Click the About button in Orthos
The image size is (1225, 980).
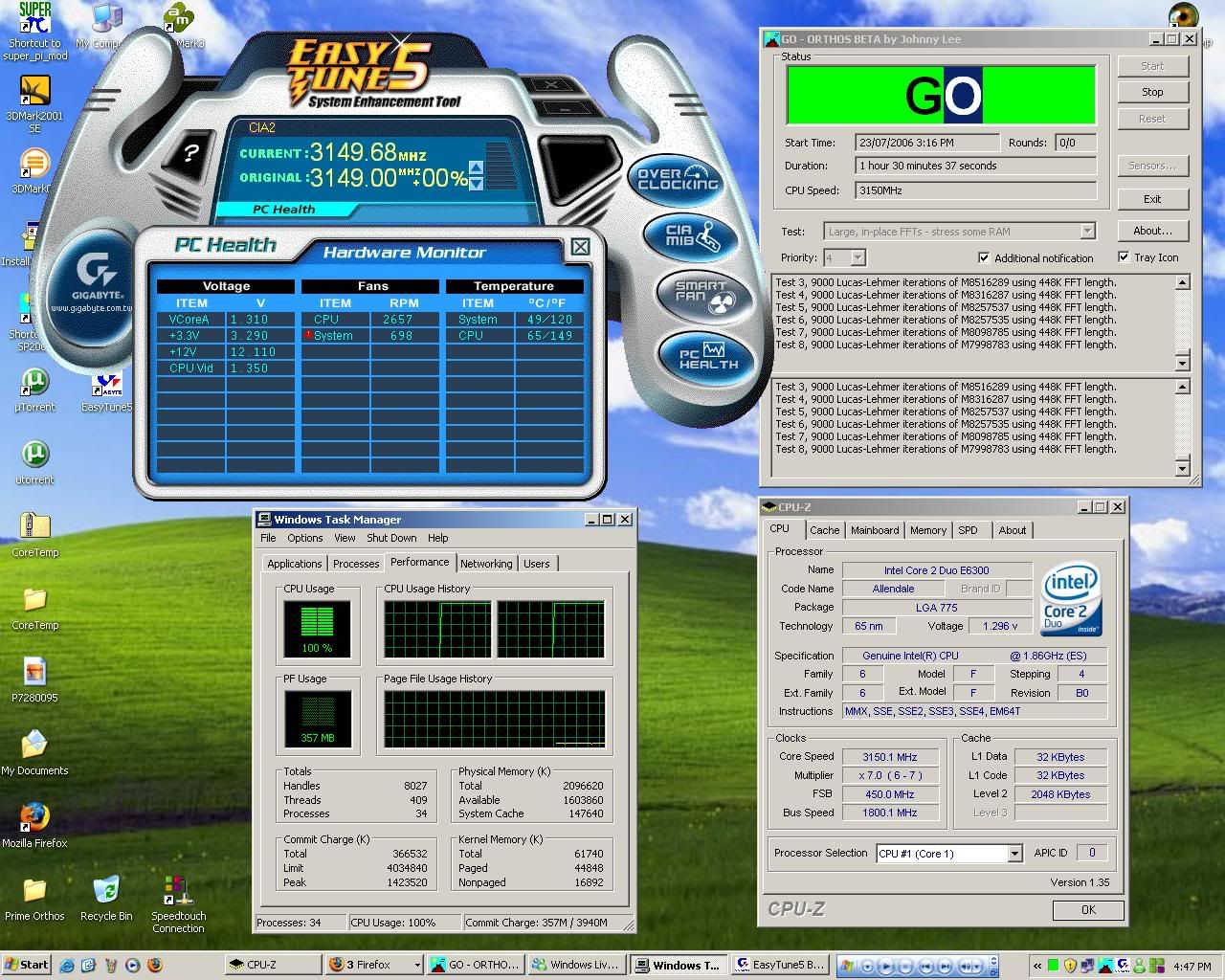click(1152, 231)
